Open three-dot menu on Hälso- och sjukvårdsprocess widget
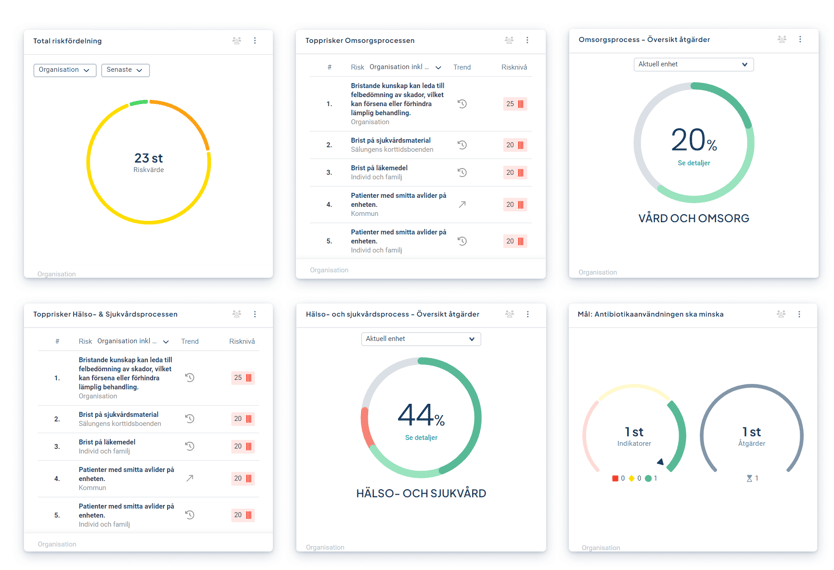The image size is (834, 570). point(528,314)
